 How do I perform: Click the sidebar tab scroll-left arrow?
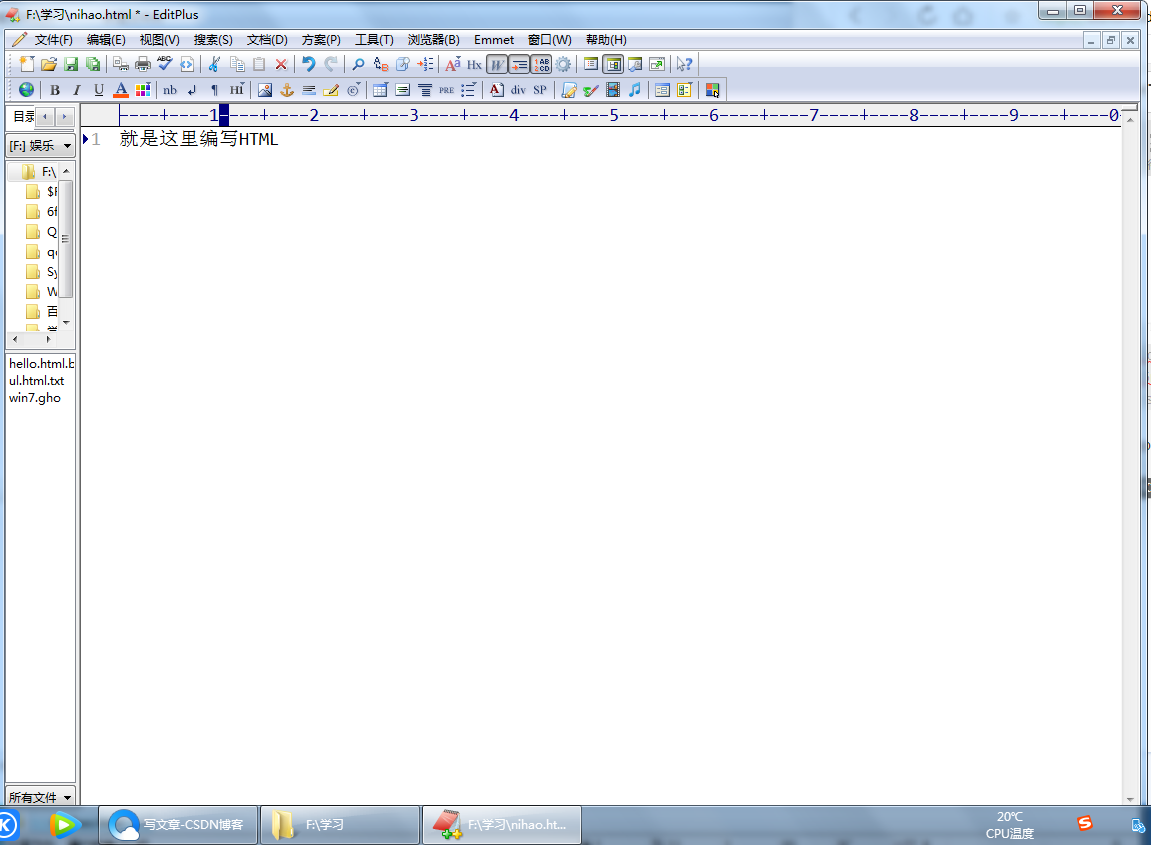pos(46,116)
